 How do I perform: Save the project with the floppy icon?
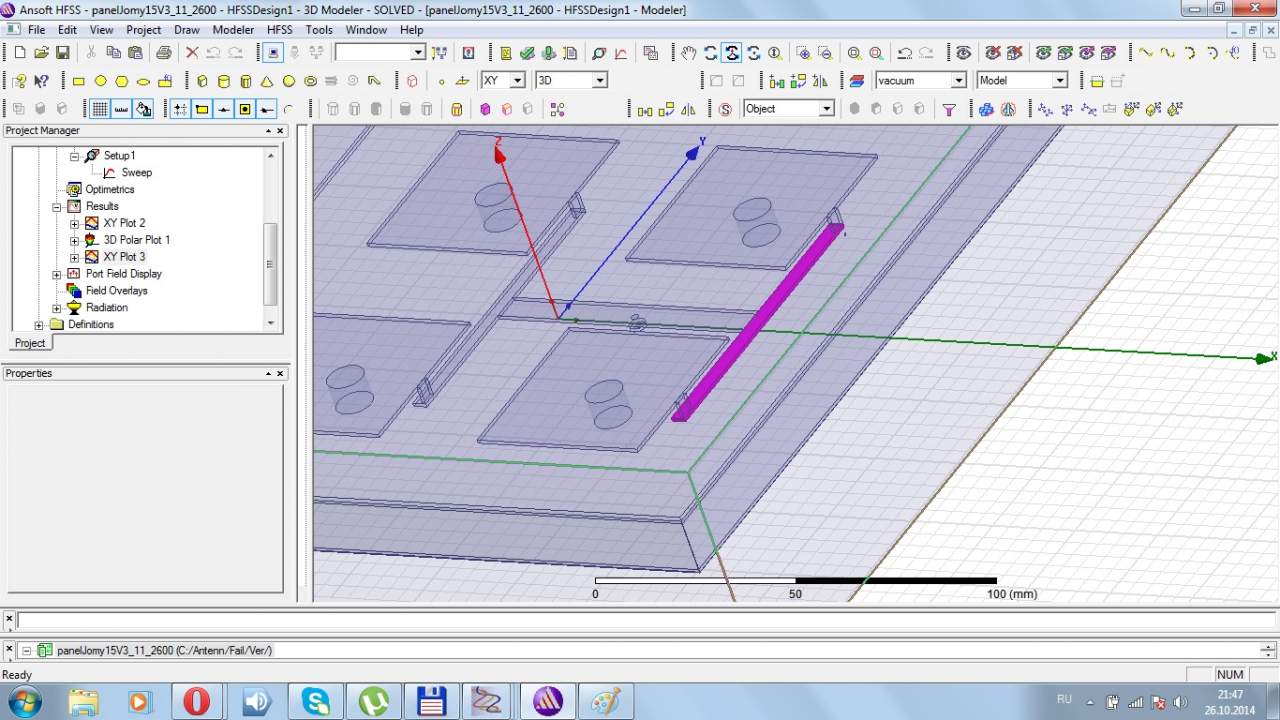(62, 53)
